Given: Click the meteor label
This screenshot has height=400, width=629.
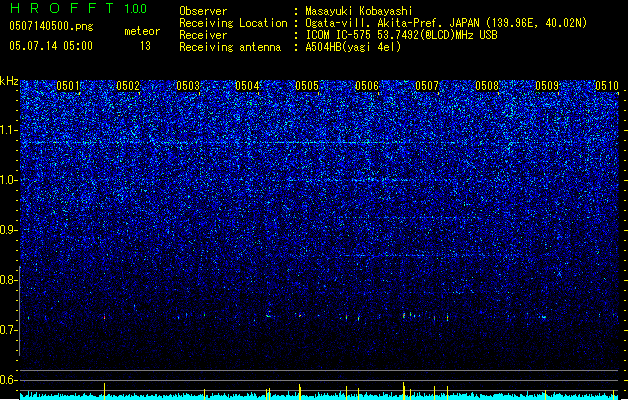Looking at the screenshot, I should 142,31.
